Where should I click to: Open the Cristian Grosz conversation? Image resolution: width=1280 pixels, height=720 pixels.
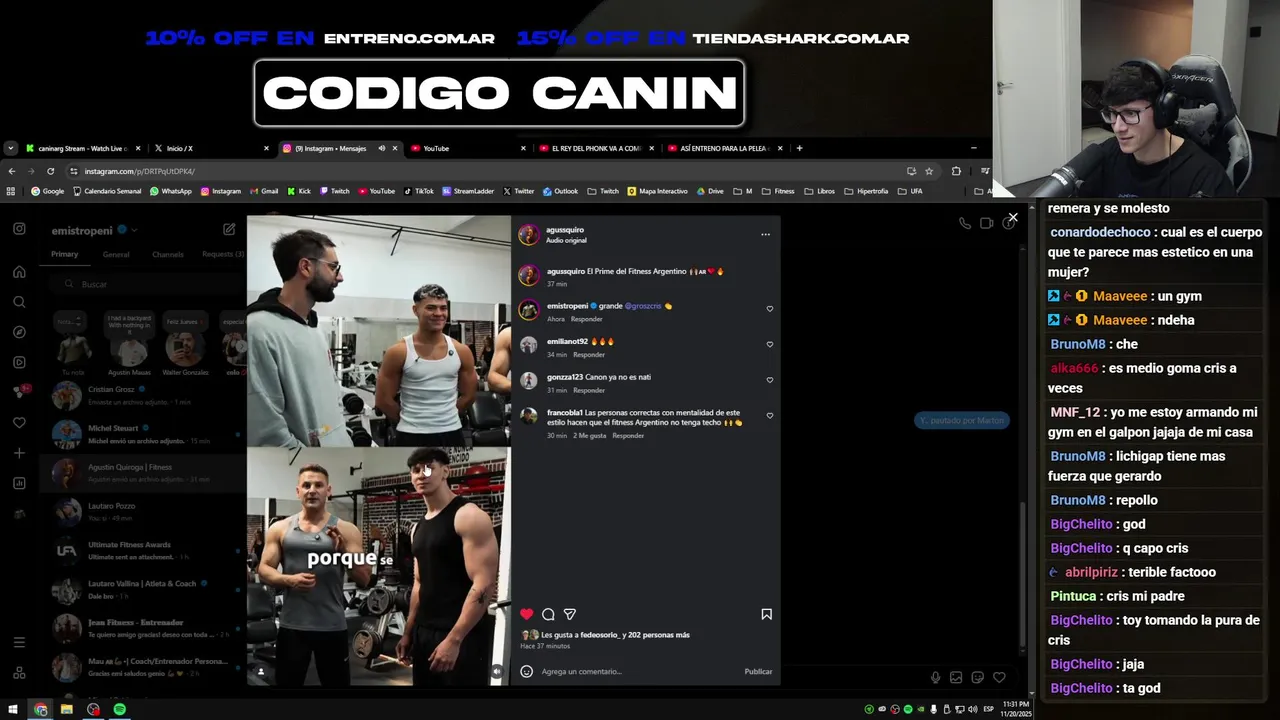(145, 395)
